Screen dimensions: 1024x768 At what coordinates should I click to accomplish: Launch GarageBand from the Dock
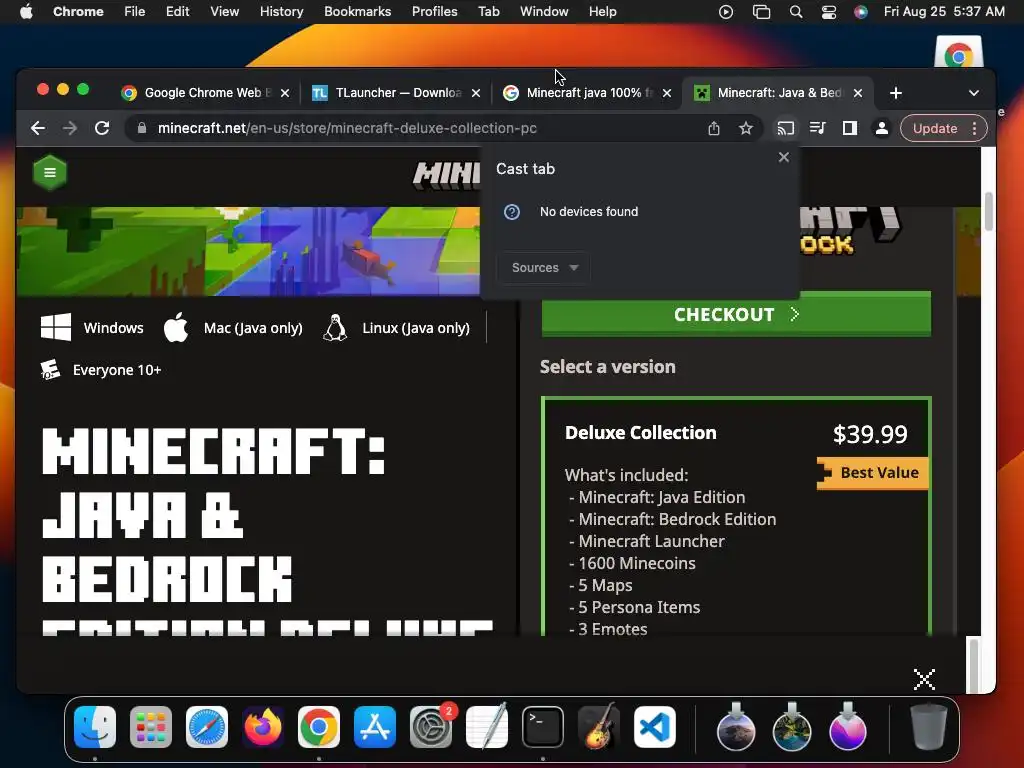(599, 727)
